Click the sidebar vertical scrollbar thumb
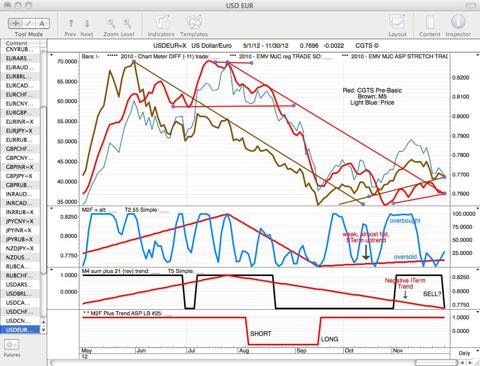Image resolution: width=480 pixels, height=366 pixels. 43,190
